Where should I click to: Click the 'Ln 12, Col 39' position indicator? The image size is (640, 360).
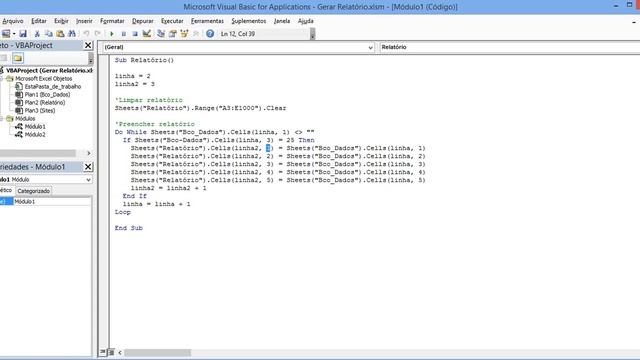click(x=238, y=34)
